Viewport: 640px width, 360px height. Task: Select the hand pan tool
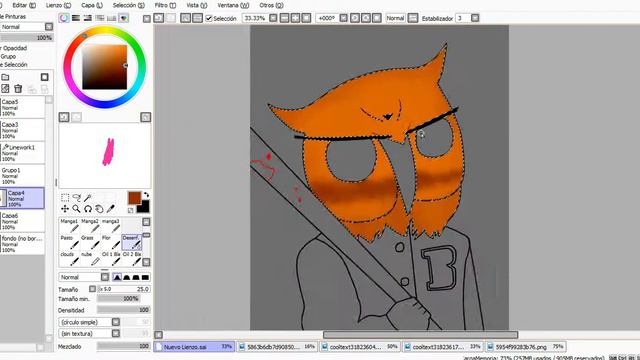pyautogui.click(x=99, y=209)
